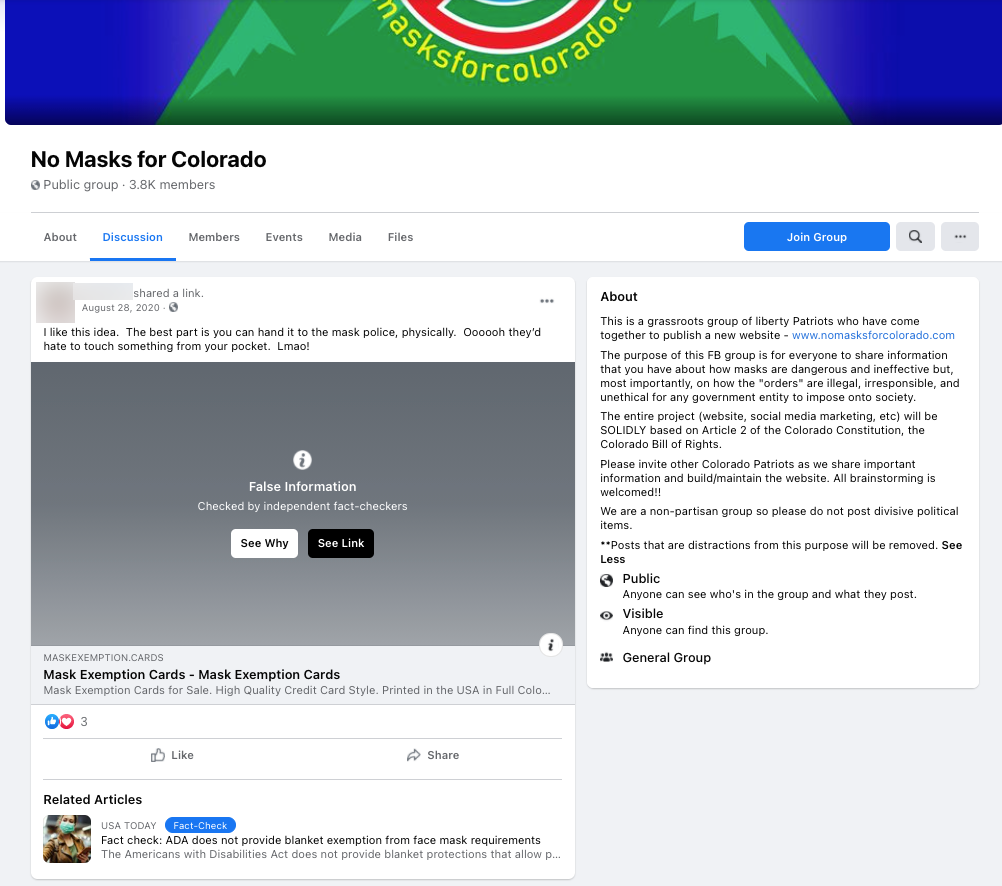Image resolution: width=1002 pixels, height=886 pixels.
Task: Open the Media tab
Action: (345, 237)
